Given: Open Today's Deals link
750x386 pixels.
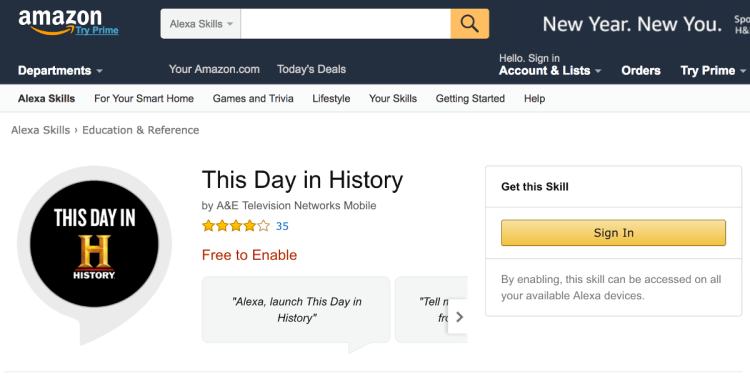Looking at the screenshot, I should 311,69.
